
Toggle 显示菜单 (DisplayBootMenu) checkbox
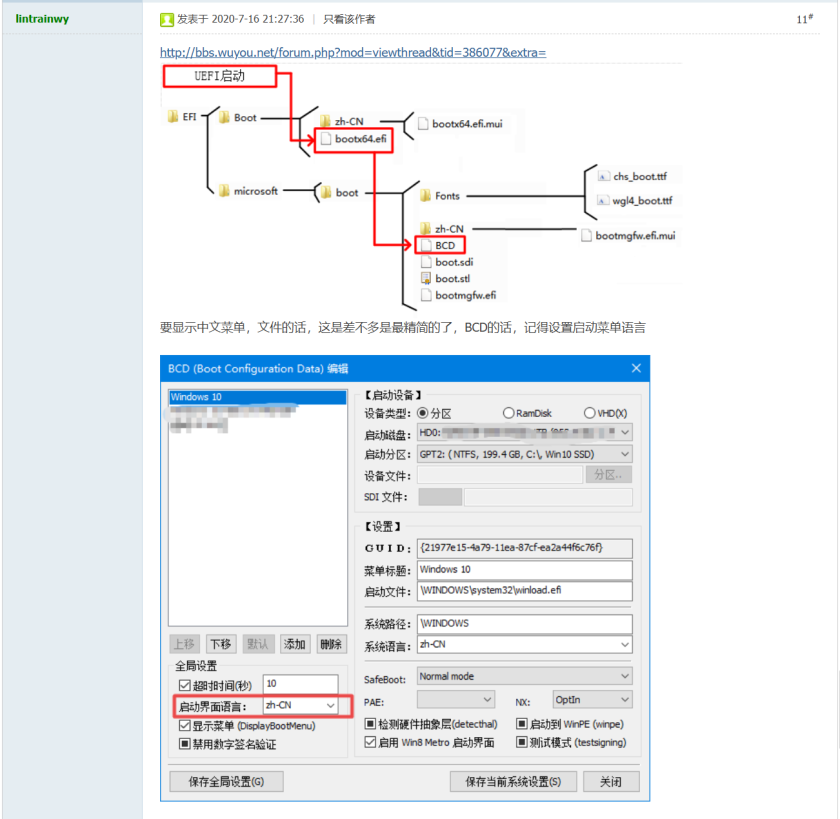[x=184, y=726]
